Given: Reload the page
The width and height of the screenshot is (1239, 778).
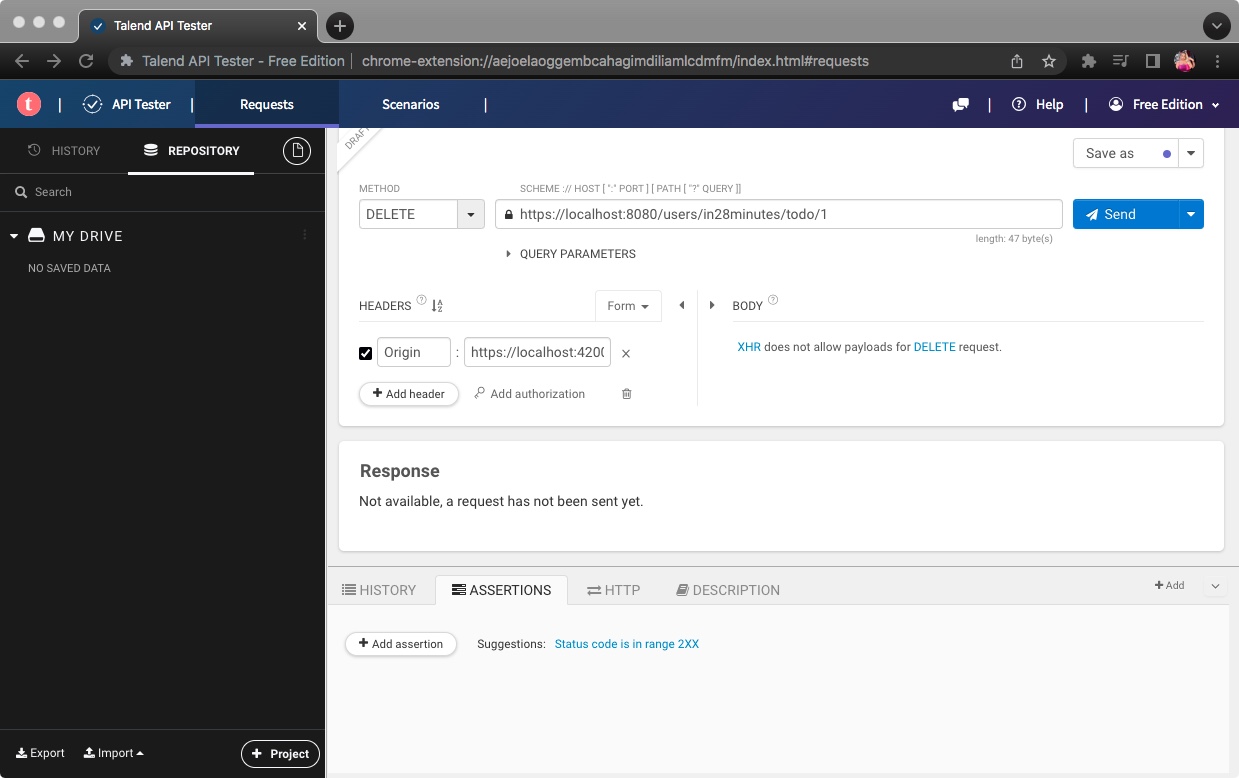Looking at the screenshot, I should tap(86, 61).
